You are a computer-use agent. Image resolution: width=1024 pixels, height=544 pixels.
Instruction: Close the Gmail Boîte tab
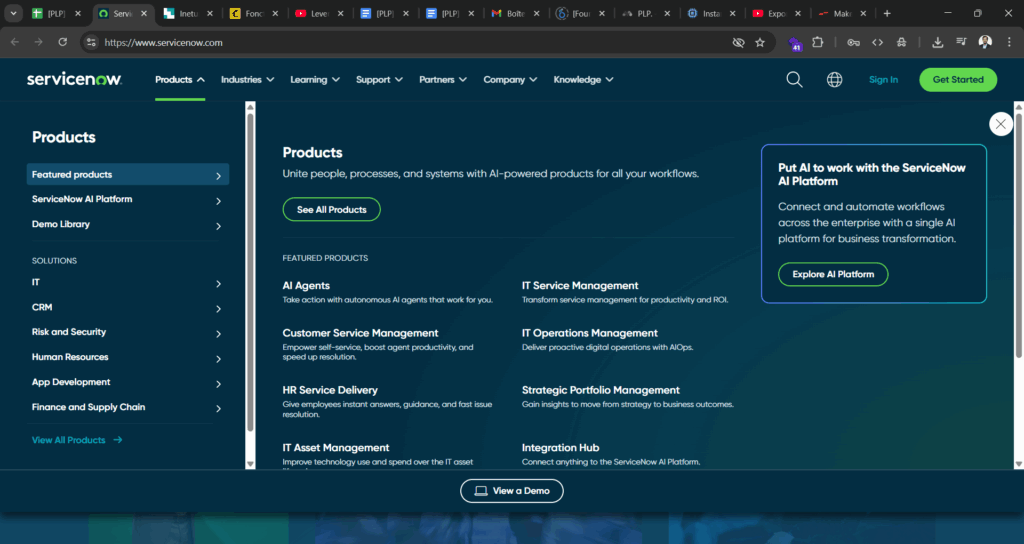coord(536,13)
